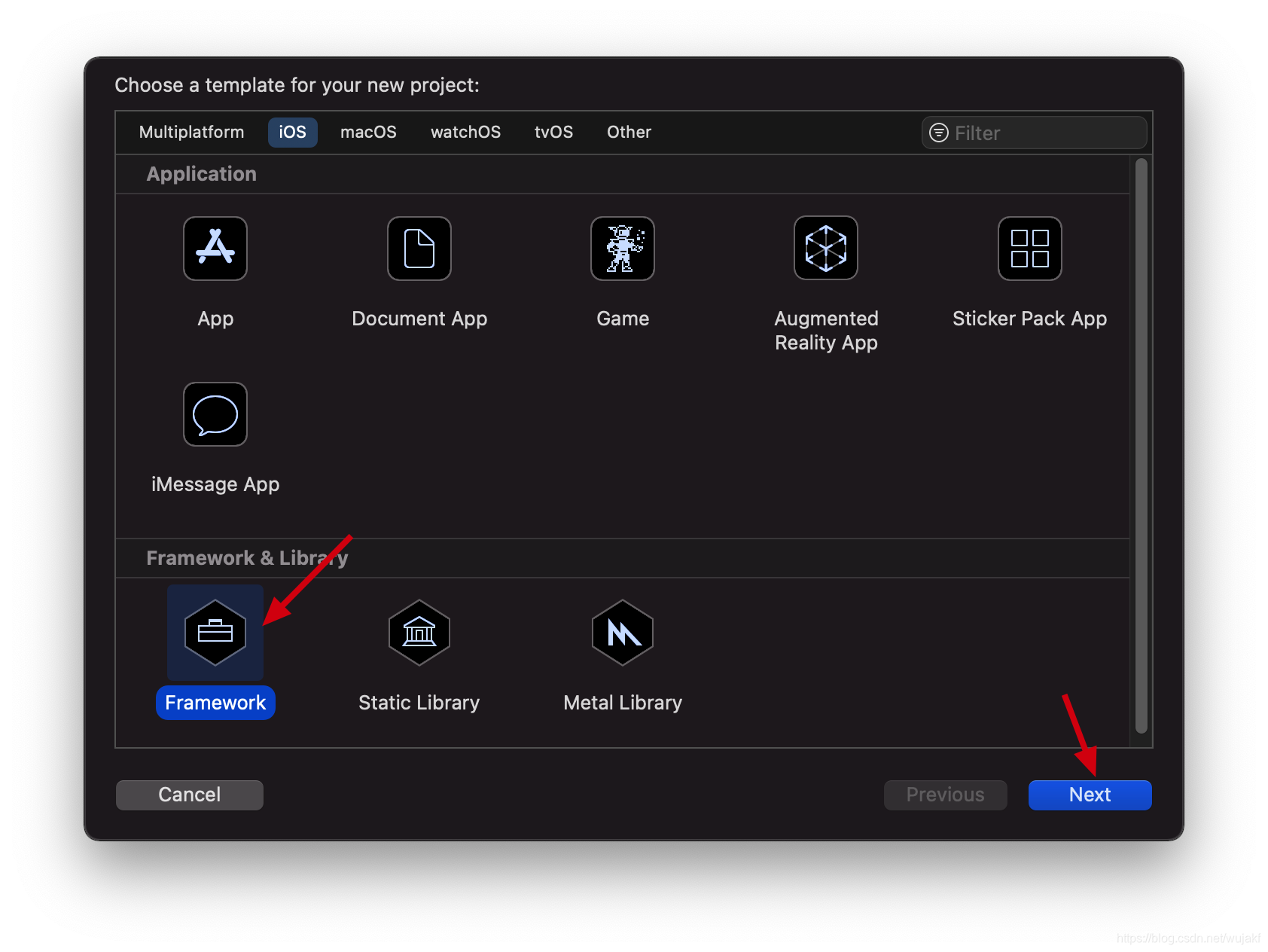The width and height of the screenshot is (1268, 952).
Task: Click the filter icon in search field
Action: [x=939, y=133]
